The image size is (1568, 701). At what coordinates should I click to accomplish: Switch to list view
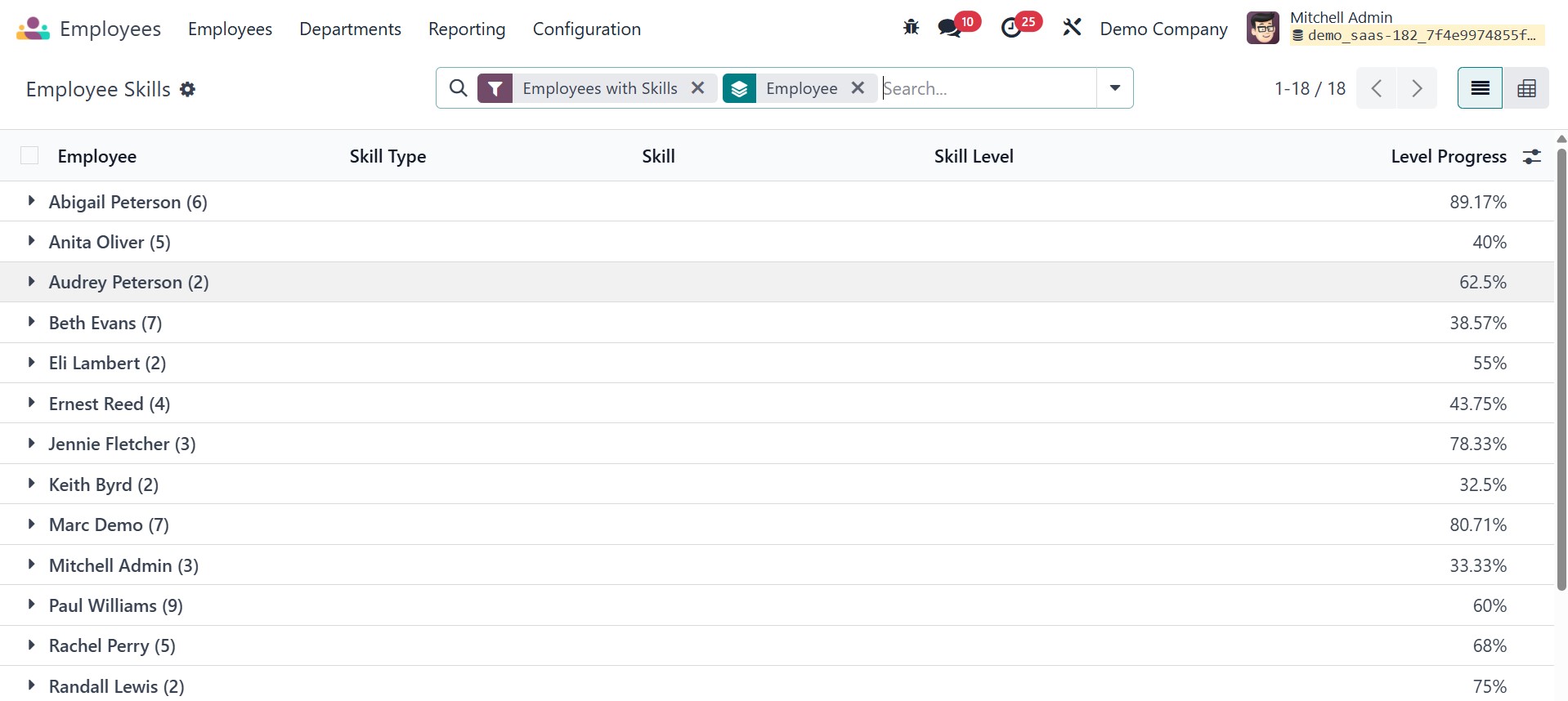[1480, 88]
